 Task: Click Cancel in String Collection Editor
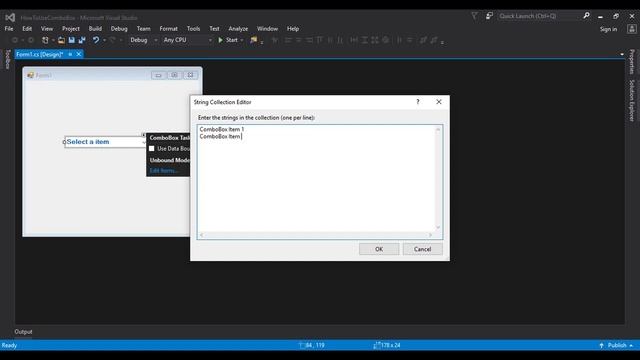422,249
